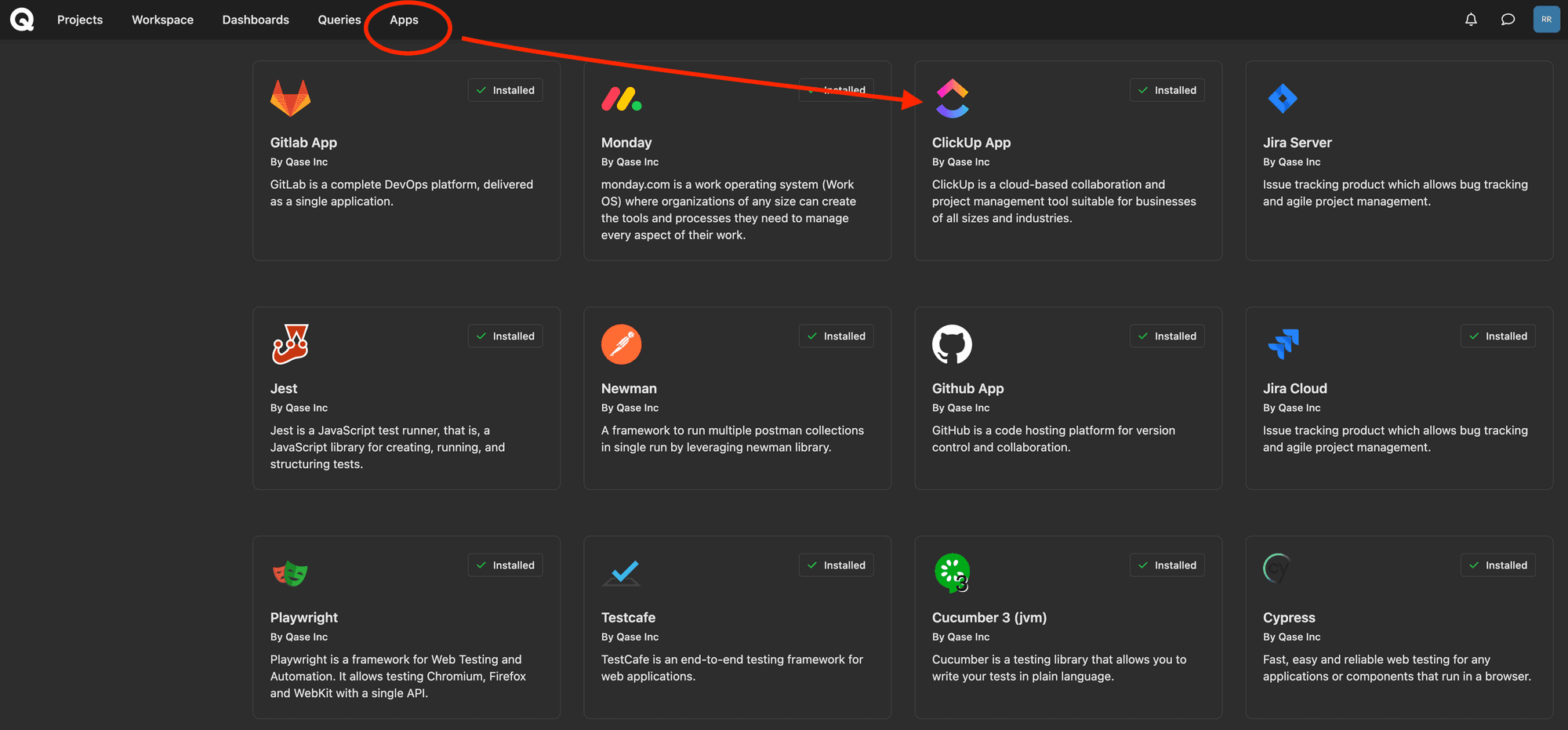Image resolution: width=1568 pixels, height=730 pixels.
Task: Click the Jira Cloud logo
Action: pyautogui.click(x=1283, y=344)
